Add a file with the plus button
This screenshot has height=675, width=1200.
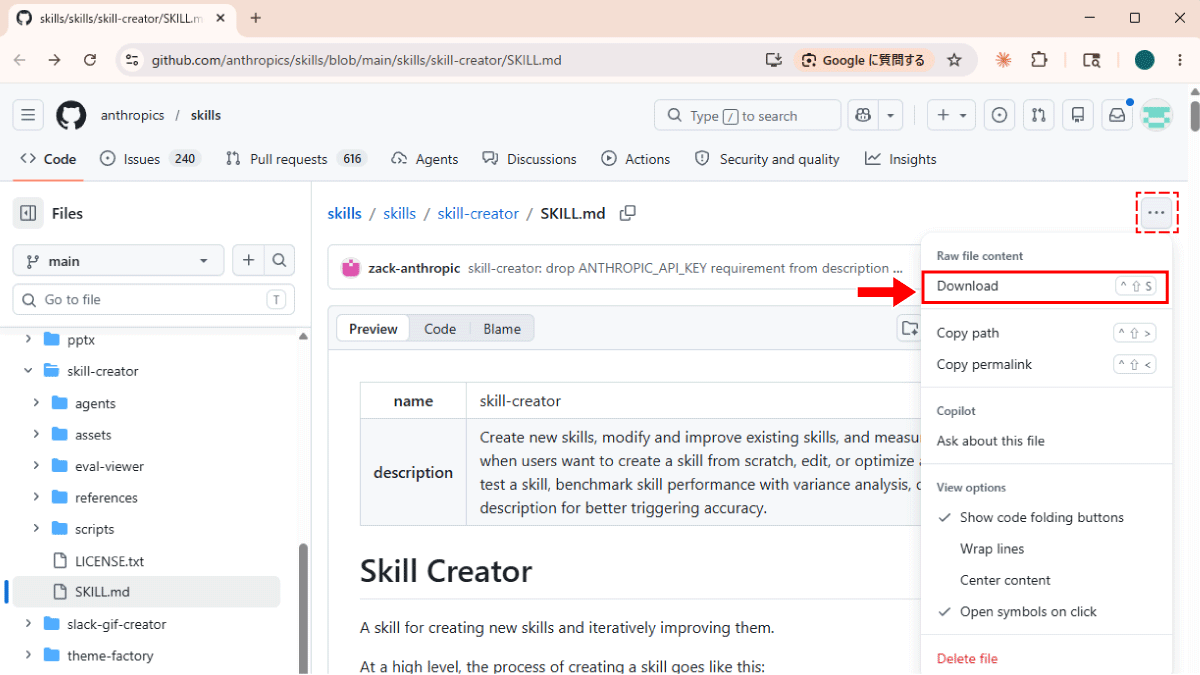[x=248, y=261]
